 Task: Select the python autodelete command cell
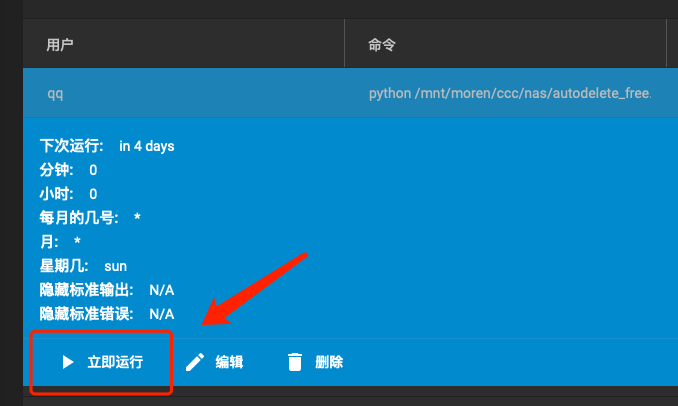pyautogui.click(x=510, y=93)
